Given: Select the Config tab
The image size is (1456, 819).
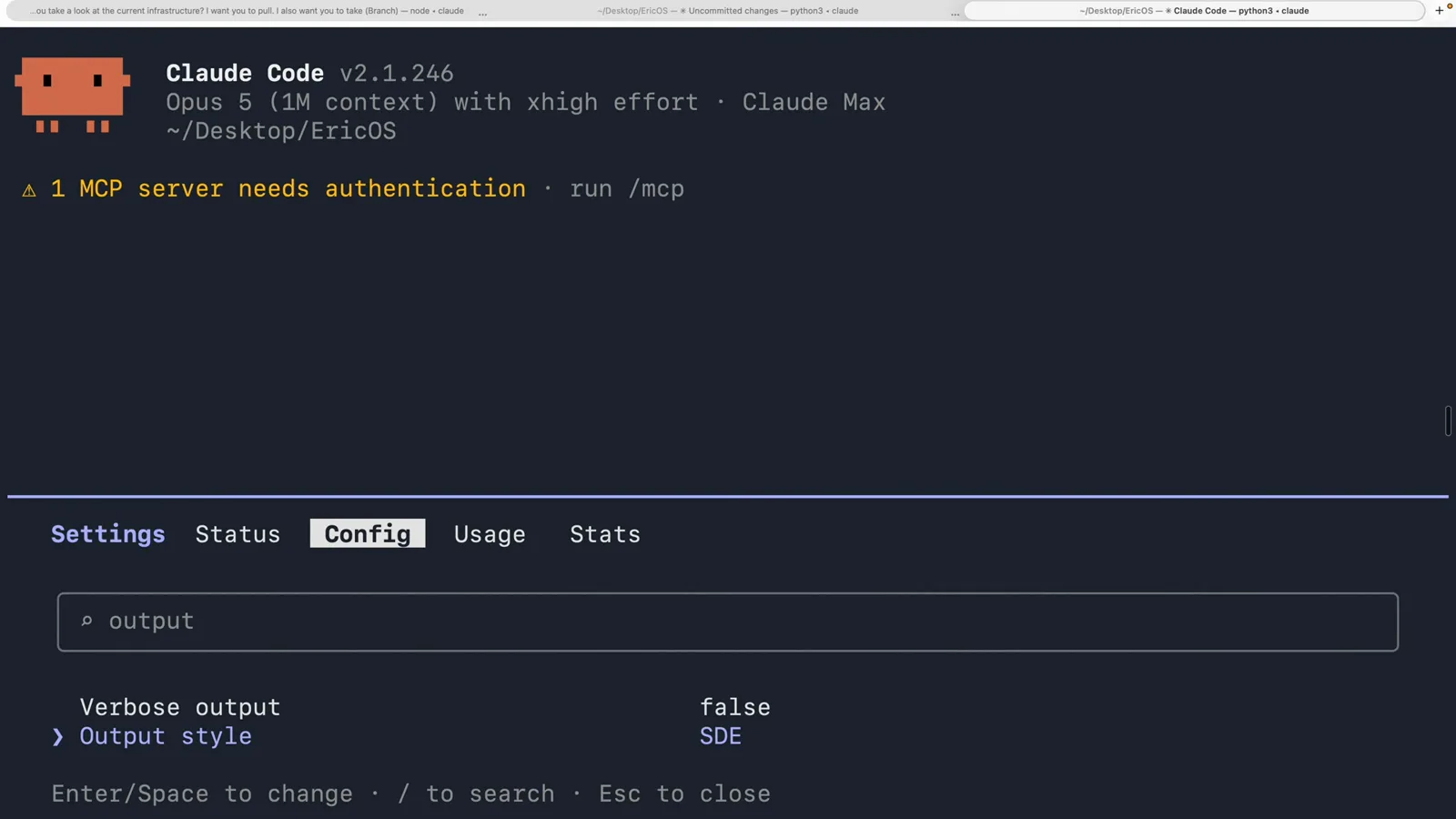Looking at the screenshot, I should pos(368,533).
